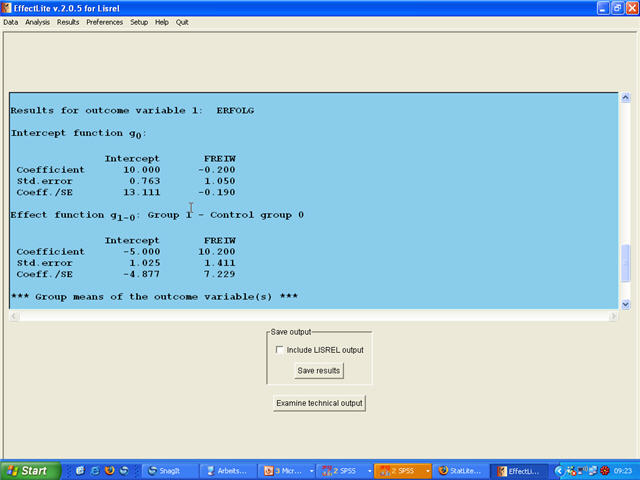Open the SnagIt taskbar item
Viewport: 640px width, 480px height.
[x=169, y=470]
